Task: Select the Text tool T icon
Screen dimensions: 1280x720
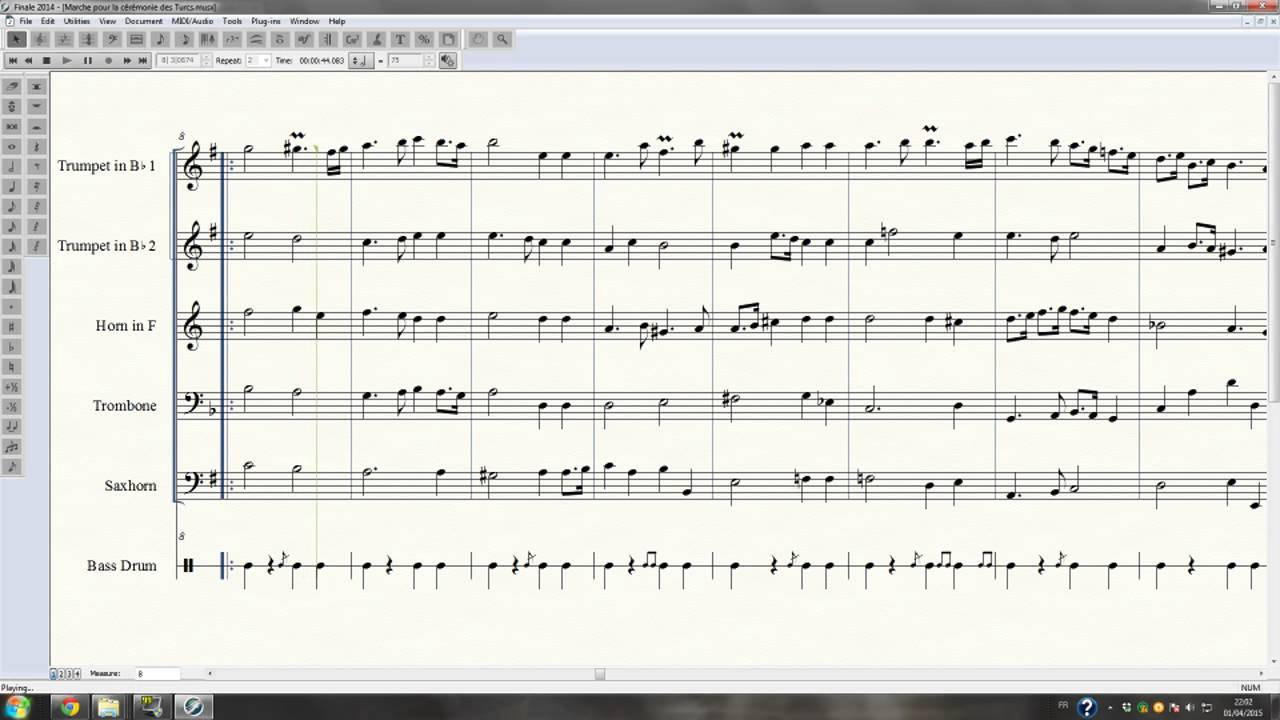Action: coord(400,39)
